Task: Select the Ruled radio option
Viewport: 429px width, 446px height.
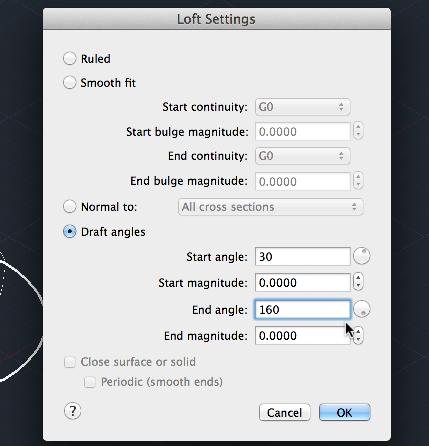Action: (70, 58)
